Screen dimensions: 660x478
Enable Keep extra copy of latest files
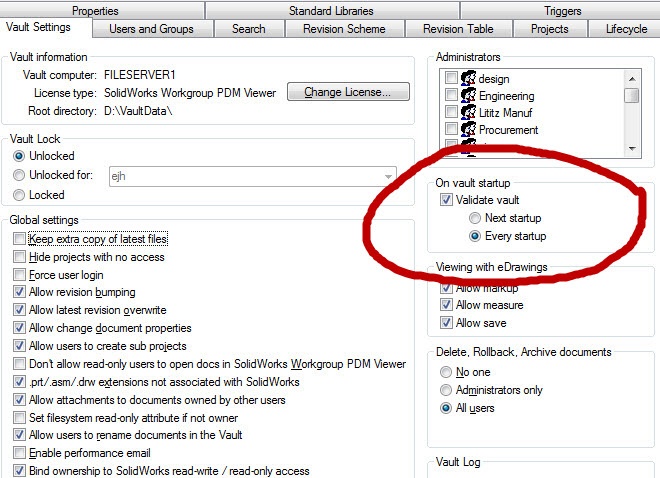(19, 239)
